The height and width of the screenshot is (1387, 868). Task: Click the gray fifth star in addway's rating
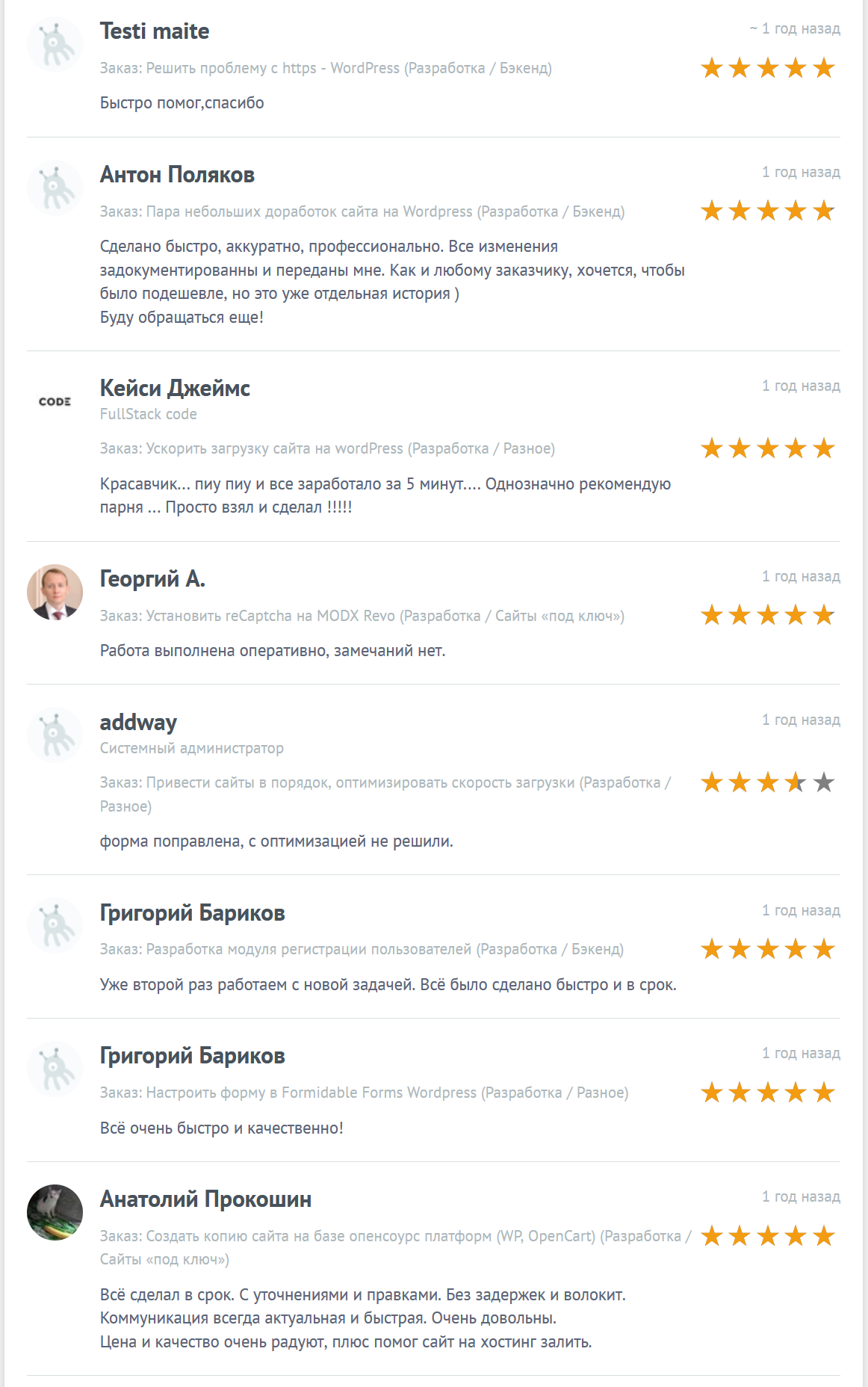click(x=824, y=782)
